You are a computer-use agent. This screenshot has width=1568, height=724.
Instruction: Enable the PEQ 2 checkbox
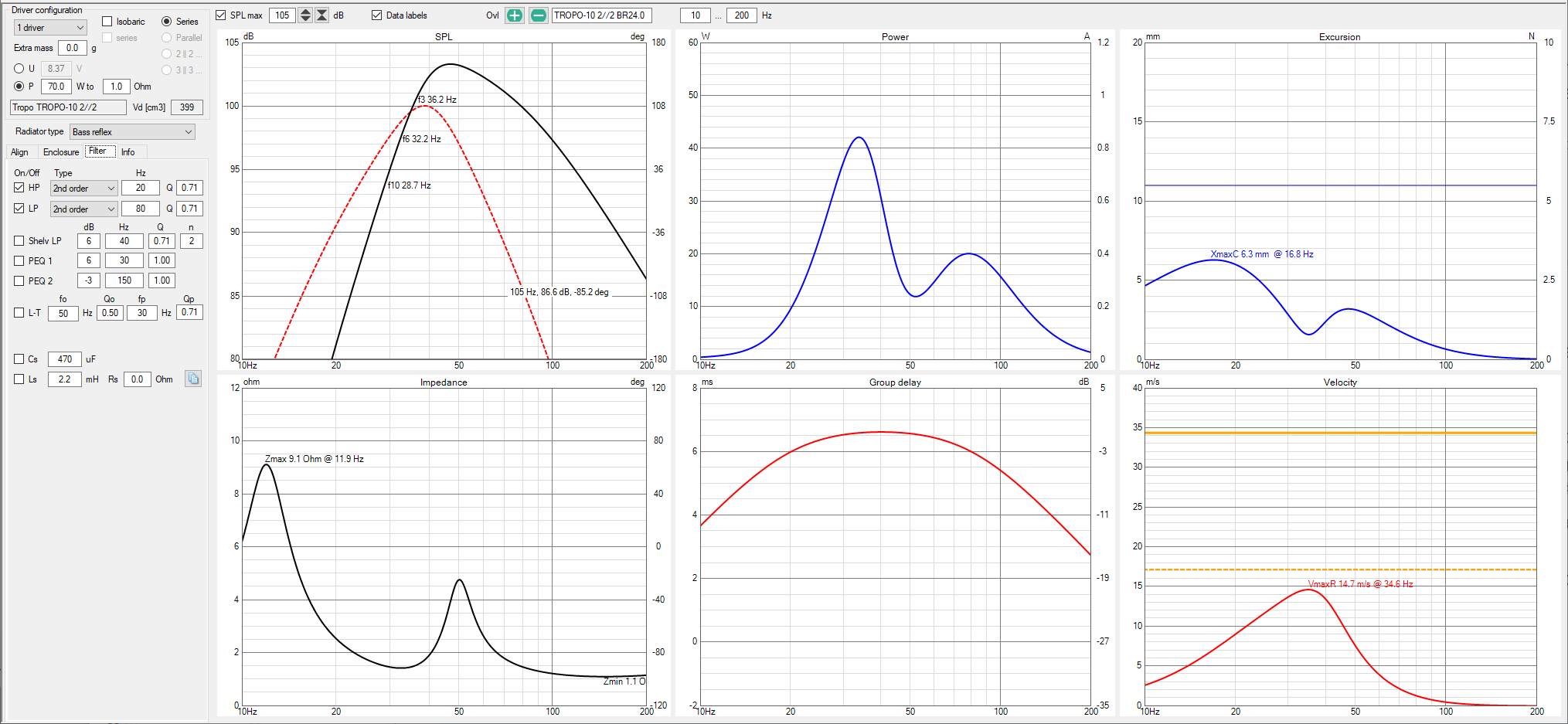point(19,281)
